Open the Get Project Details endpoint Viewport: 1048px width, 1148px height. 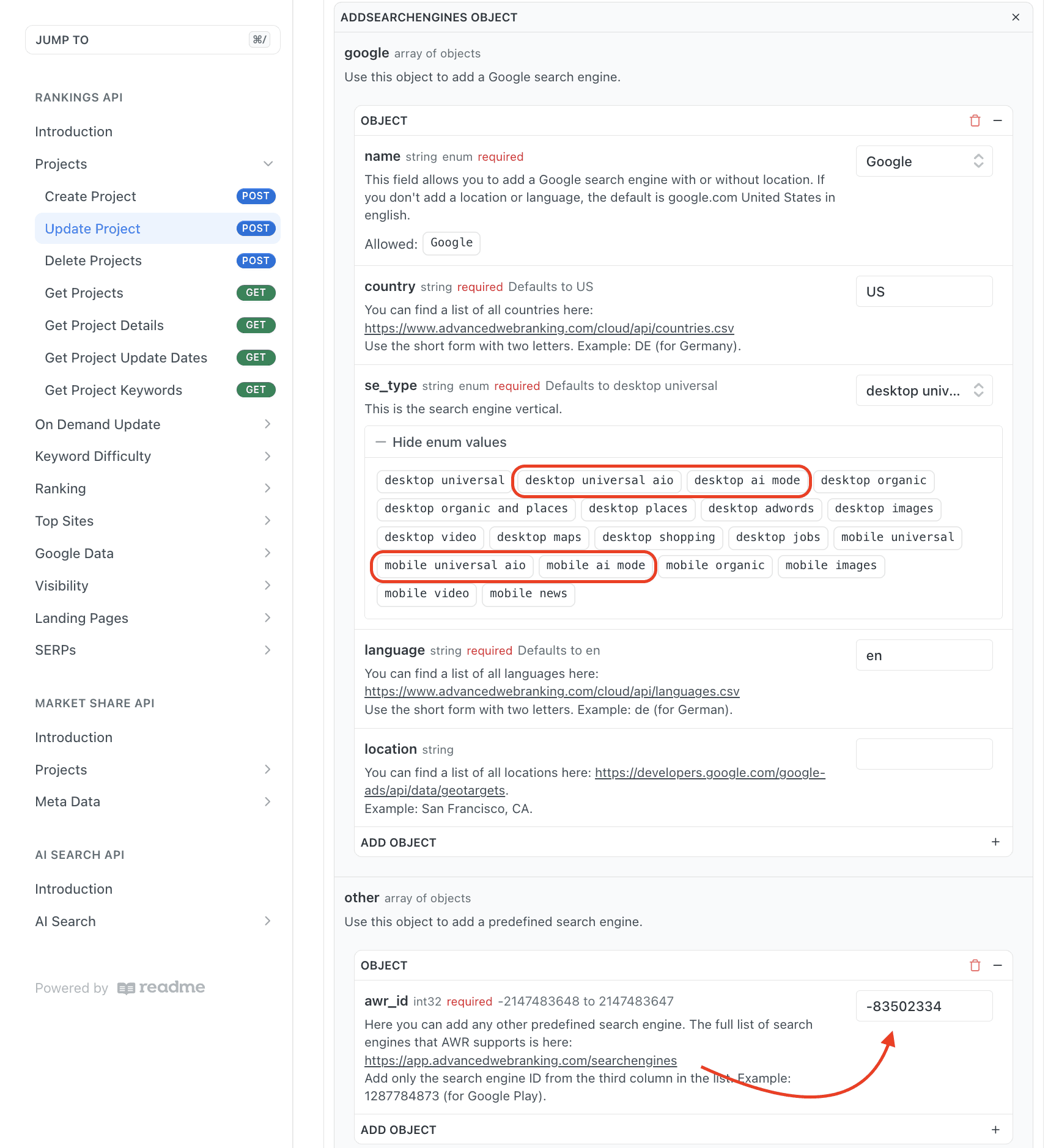(x=158, y=325)
